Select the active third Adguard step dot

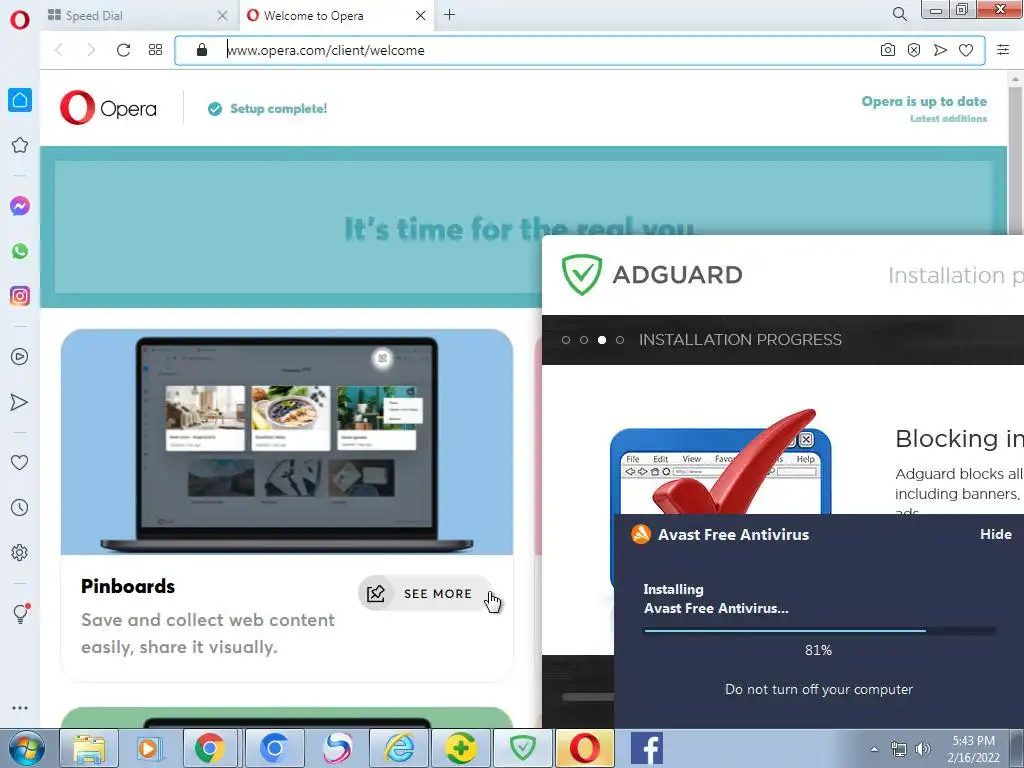pos(602,340)
